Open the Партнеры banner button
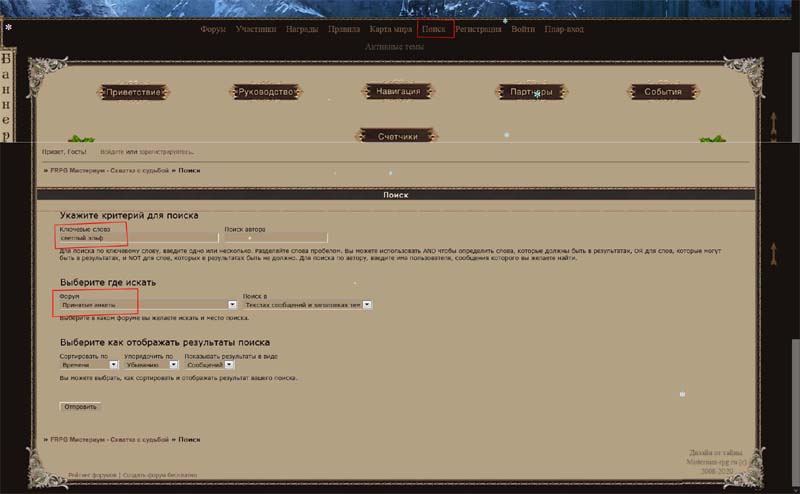Viewport: 800px width, 494px height. (x=531, y=92)
